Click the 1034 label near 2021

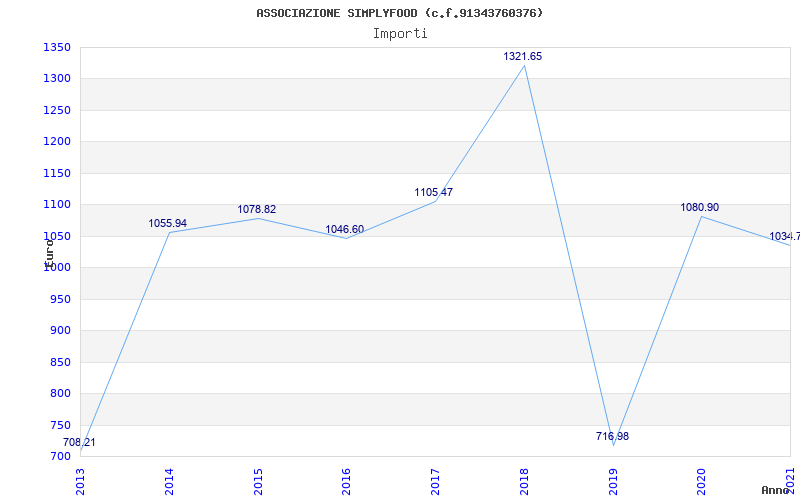coord(784,237)
